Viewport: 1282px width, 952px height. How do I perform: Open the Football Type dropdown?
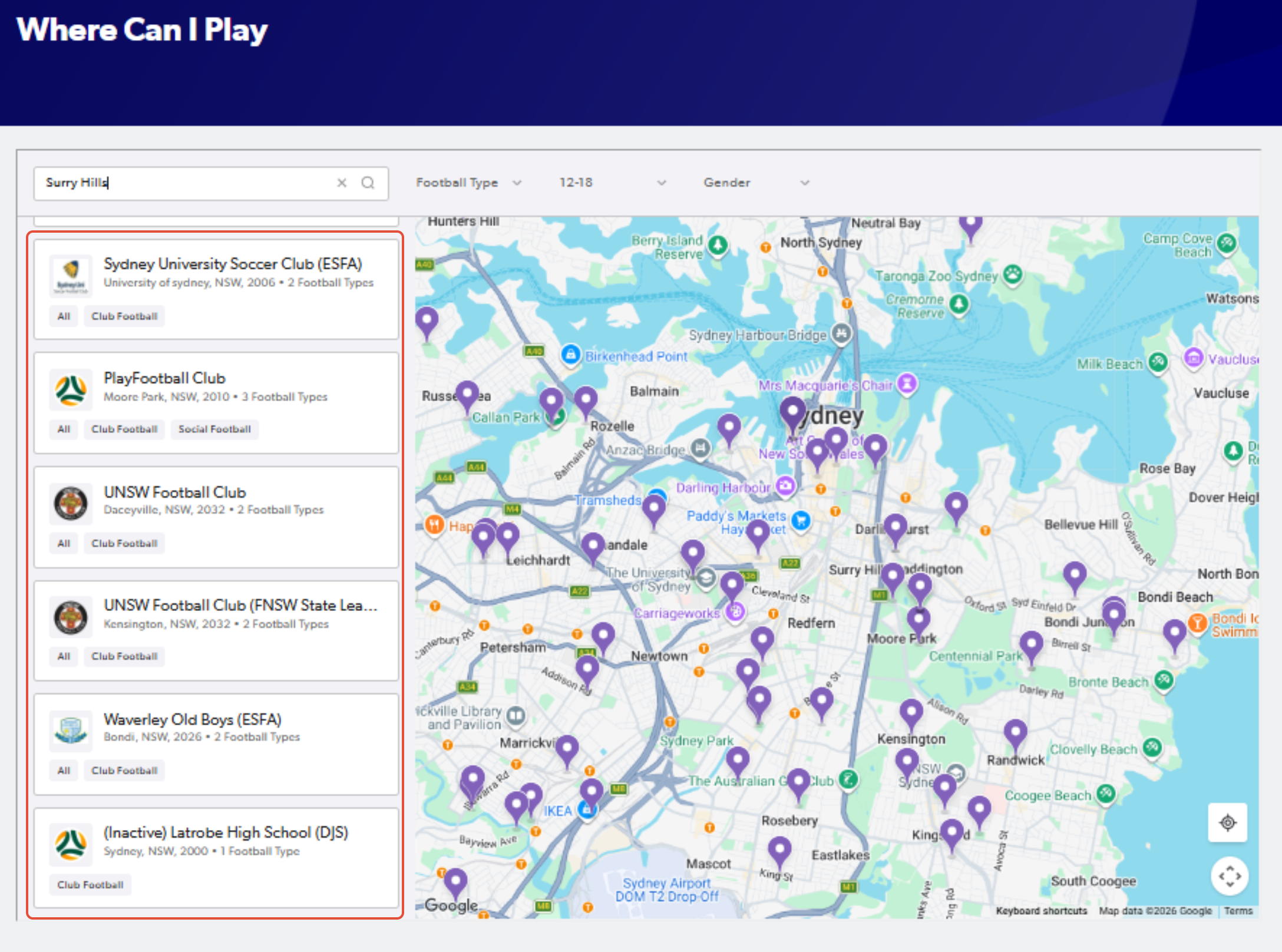click(x=468, y=183)
